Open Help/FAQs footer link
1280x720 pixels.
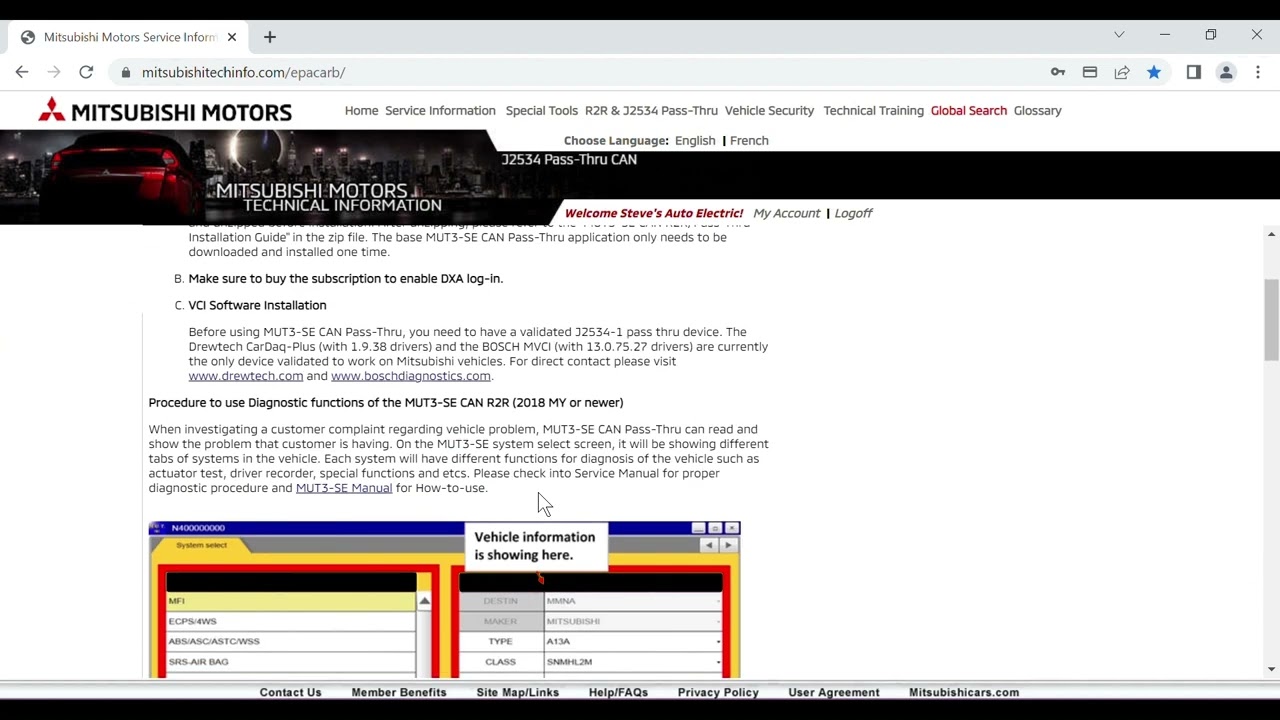point(618,692)
